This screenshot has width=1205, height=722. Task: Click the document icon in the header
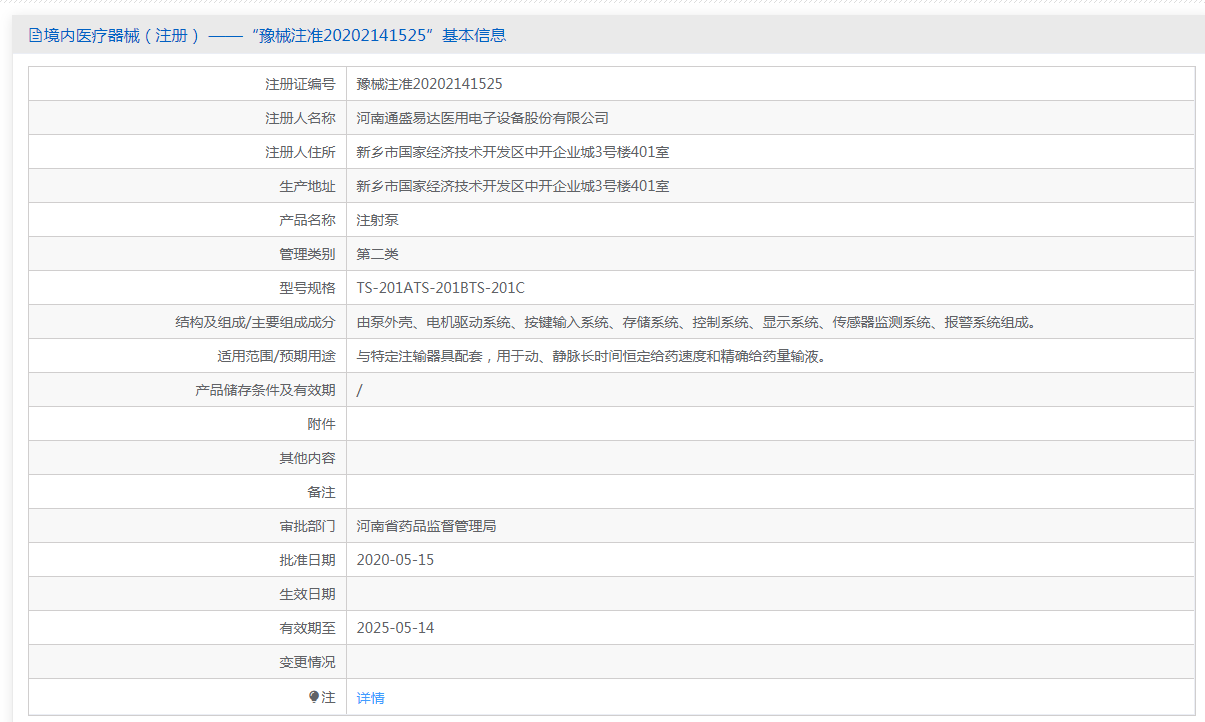pyautogui.click(x=36, y=36)
